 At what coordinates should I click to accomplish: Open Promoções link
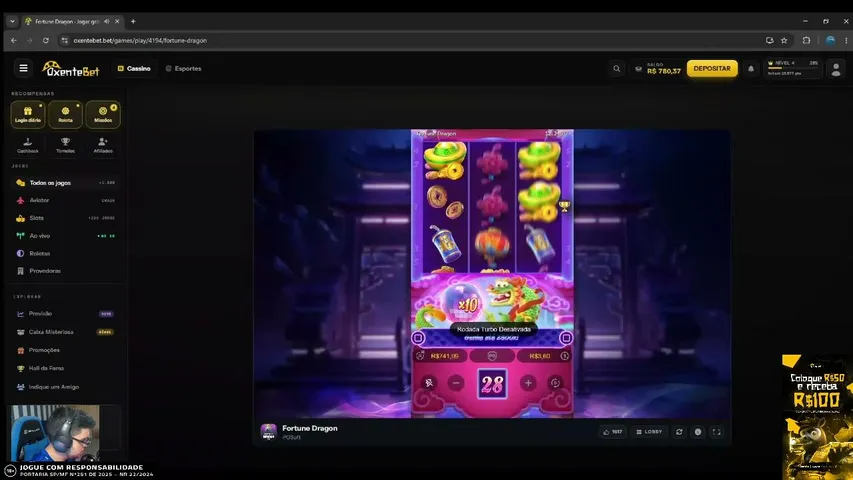tap(65, 350)
